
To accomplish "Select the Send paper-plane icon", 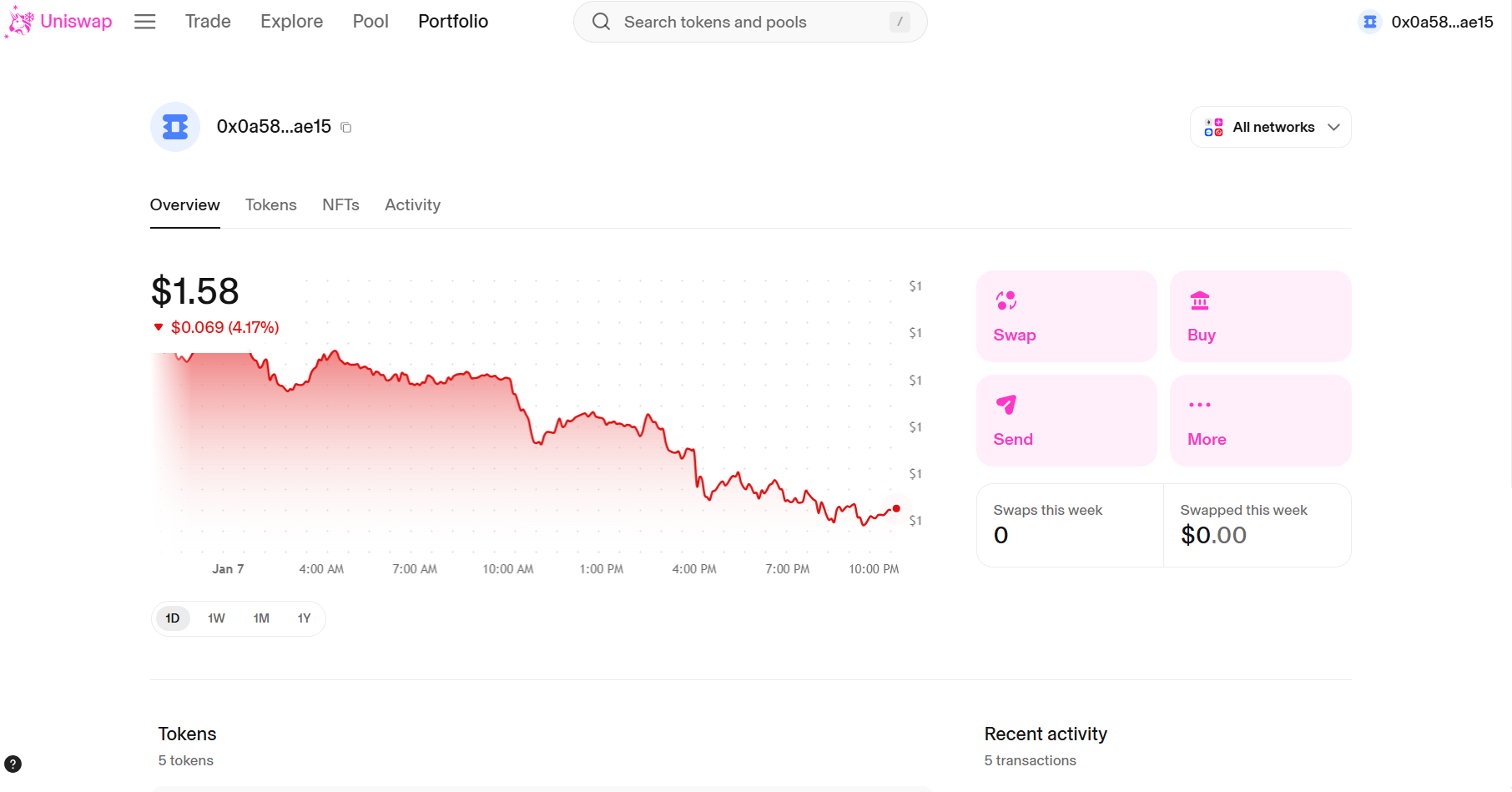I will [x=1007, y=405].
